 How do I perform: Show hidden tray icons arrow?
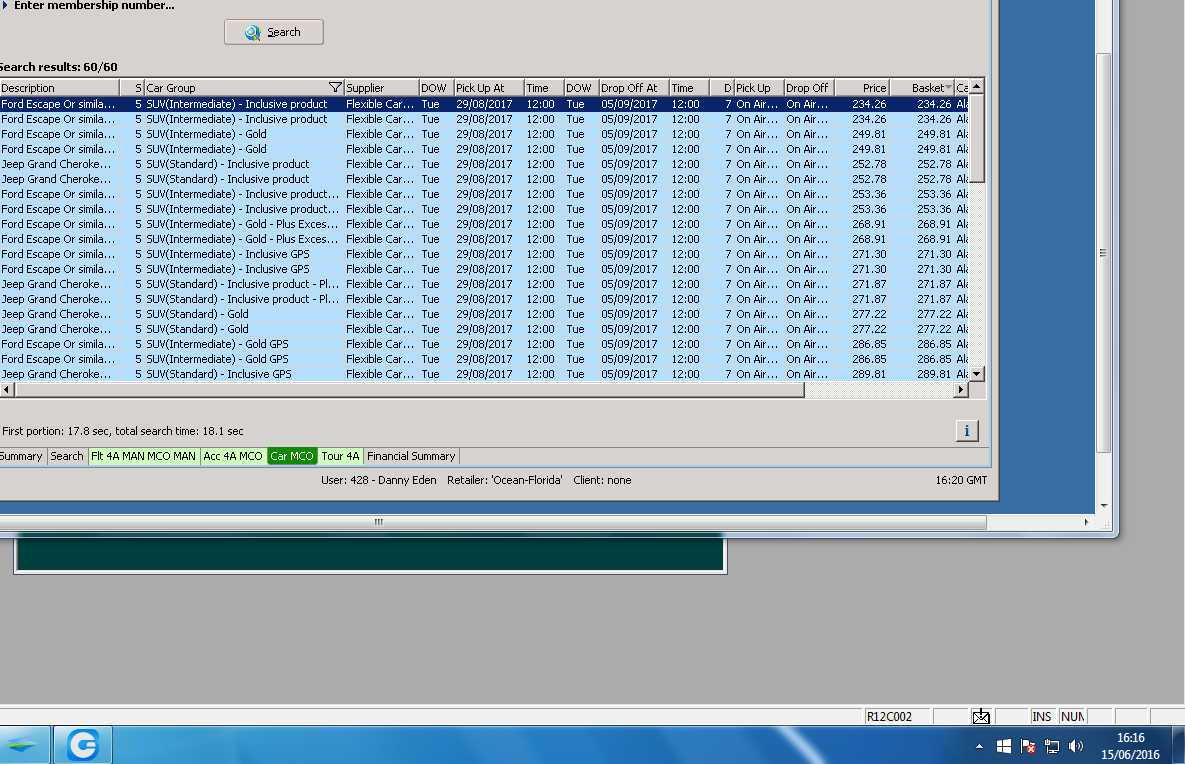pyautogui.click(x=979, y=746)
